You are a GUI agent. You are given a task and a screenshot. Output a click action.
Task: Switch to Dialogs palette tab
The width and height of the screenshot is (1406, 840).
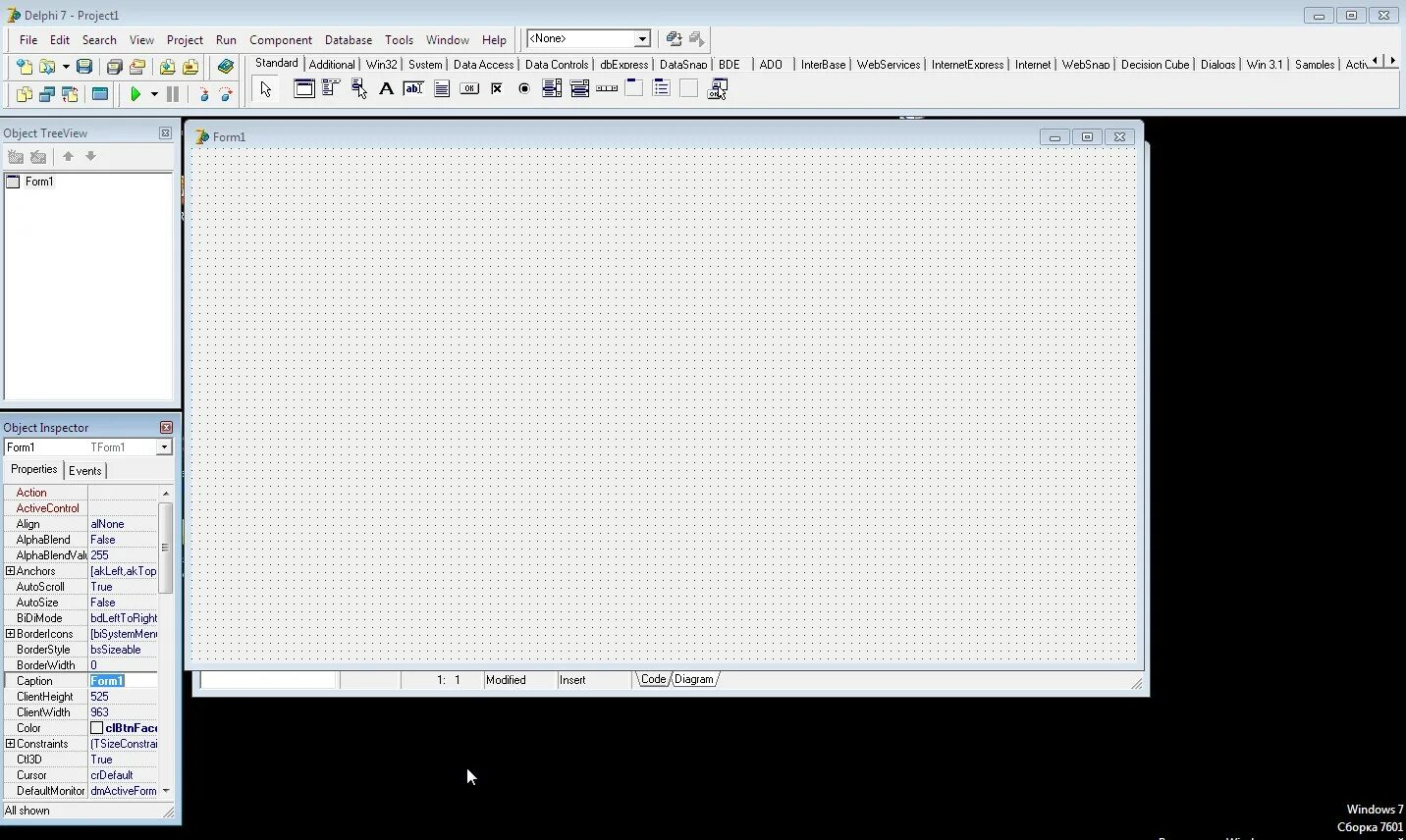click(1217, 65)
